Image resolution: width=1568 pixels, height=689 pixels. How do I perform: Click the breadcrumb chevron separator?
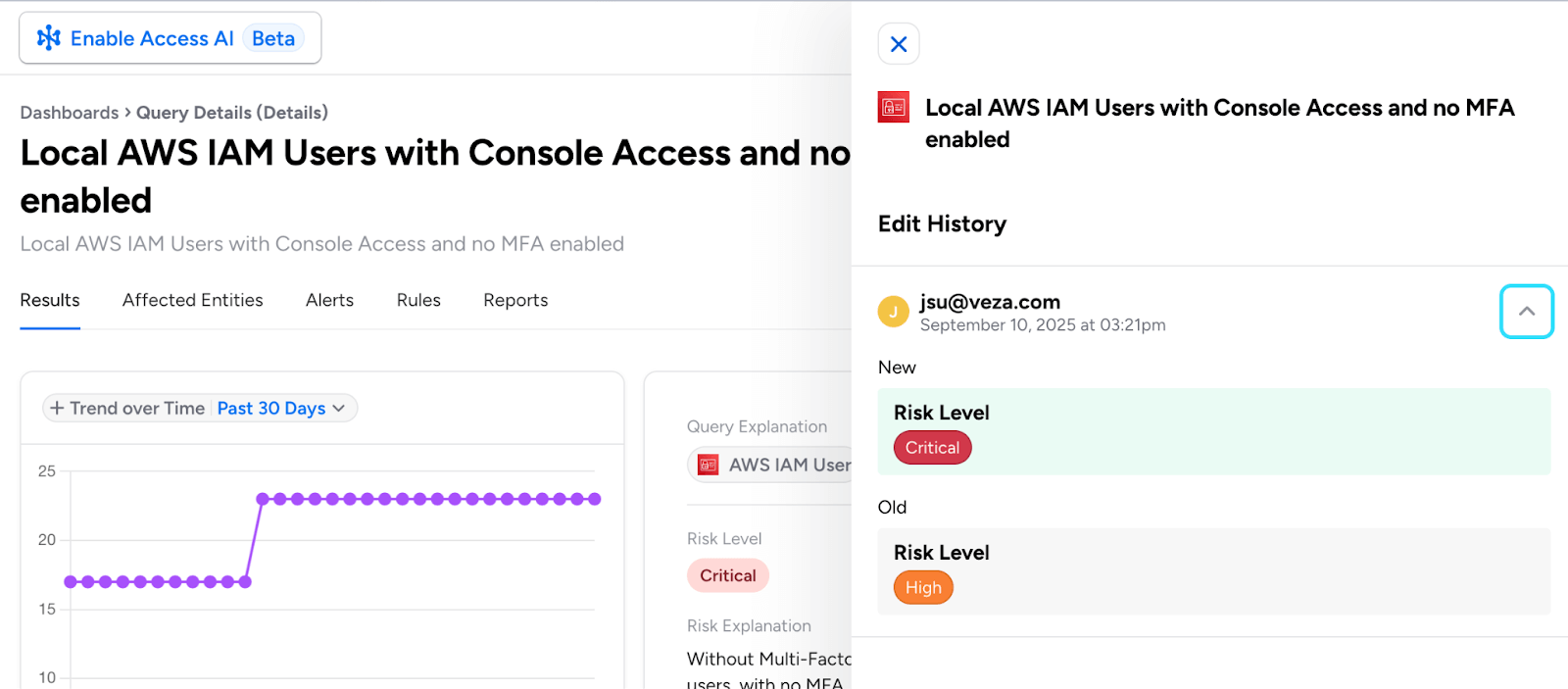click(x=127, y=113)
